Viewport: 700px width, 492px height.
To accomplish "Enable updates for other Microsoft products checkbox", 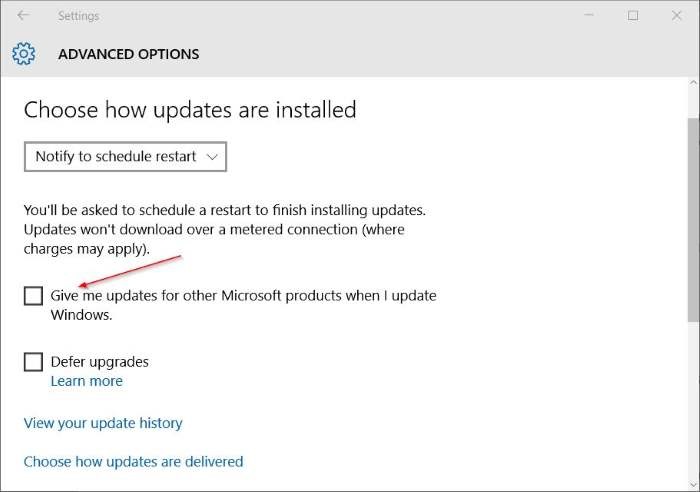I will click(33, 296).
